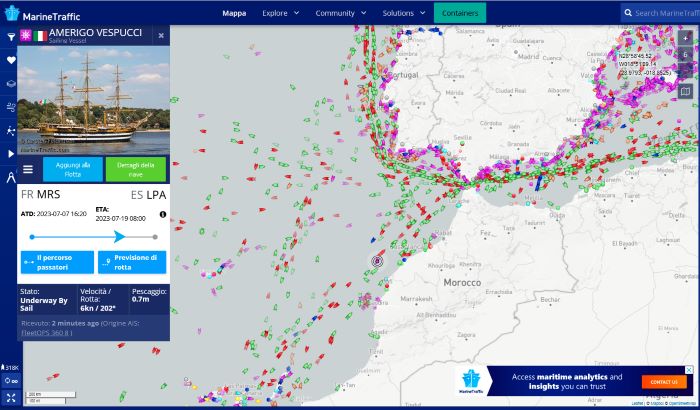Click the voyage progress arrow on slider
This screenshot has width=700, height=410.
[x=119, y=237]
